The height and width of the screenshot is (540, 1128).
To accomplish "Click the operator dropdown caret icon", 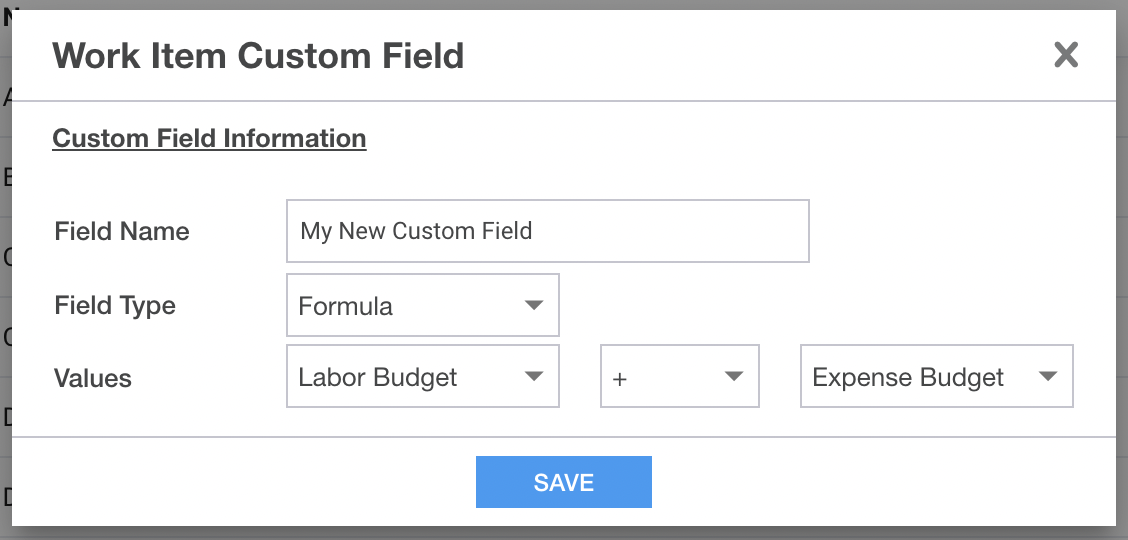I will point(733,376).
